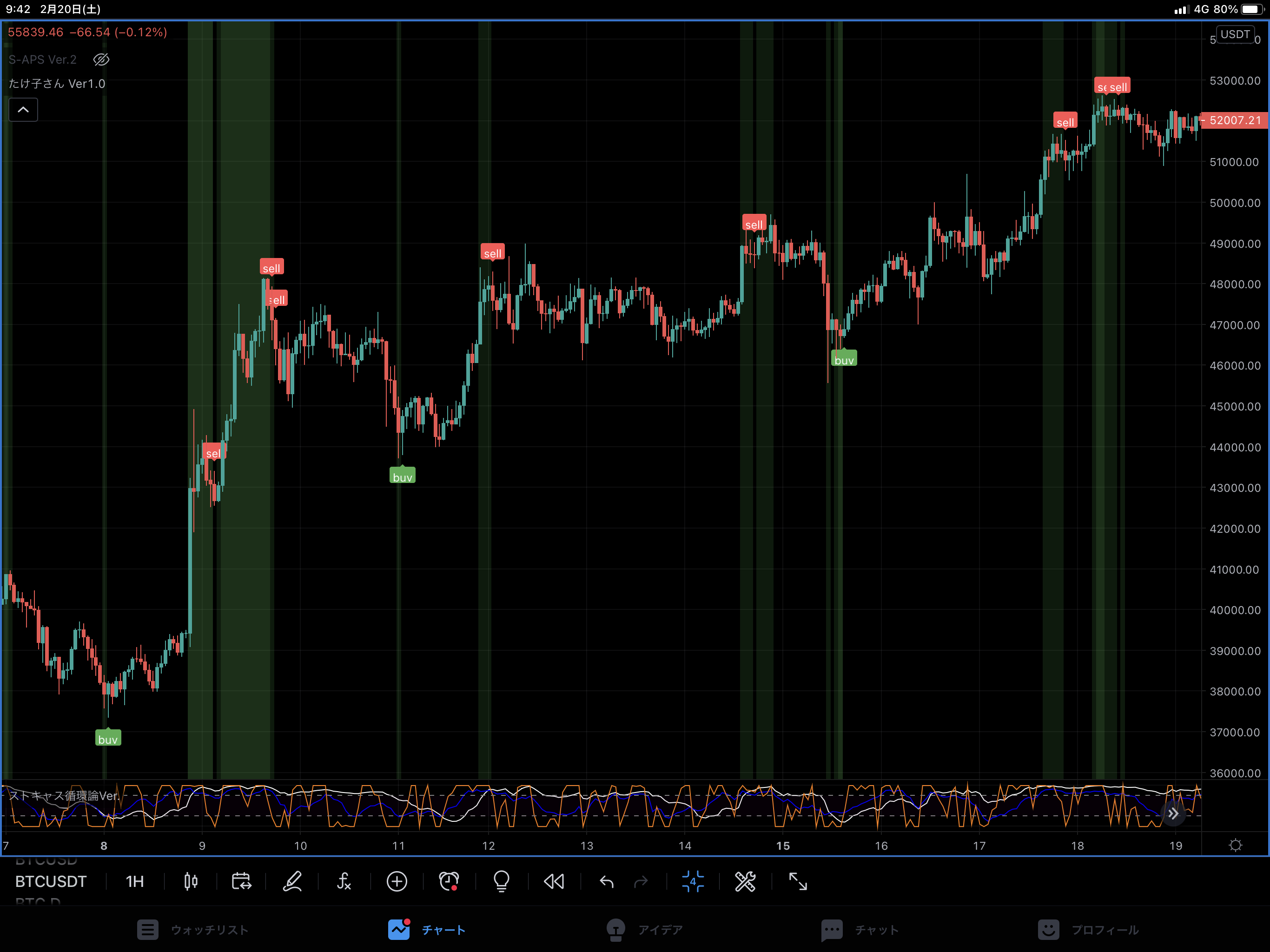Toggle S-APS Ver.2 indicator visibility eye
Viewport: 1270px width, 952px height.
tap(101, 59)
